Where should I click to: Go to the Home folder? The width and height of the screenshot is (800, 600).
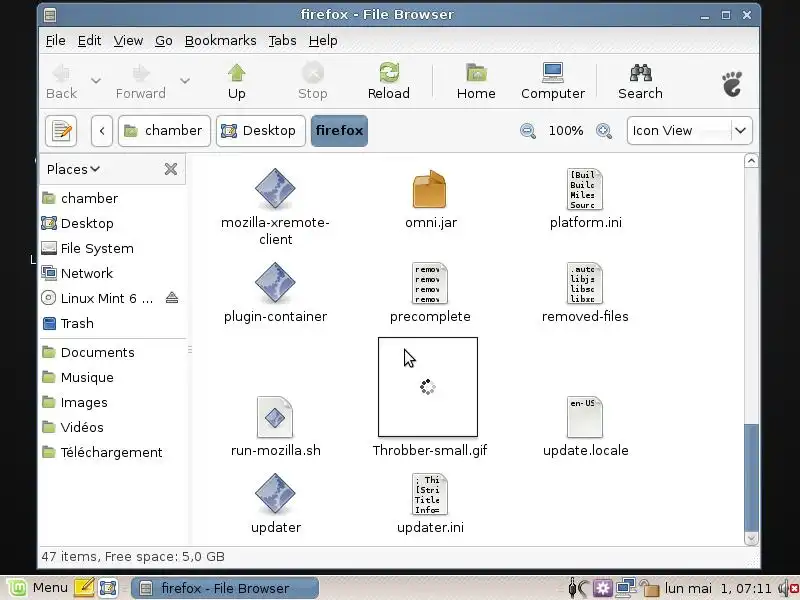coord(476,81)
